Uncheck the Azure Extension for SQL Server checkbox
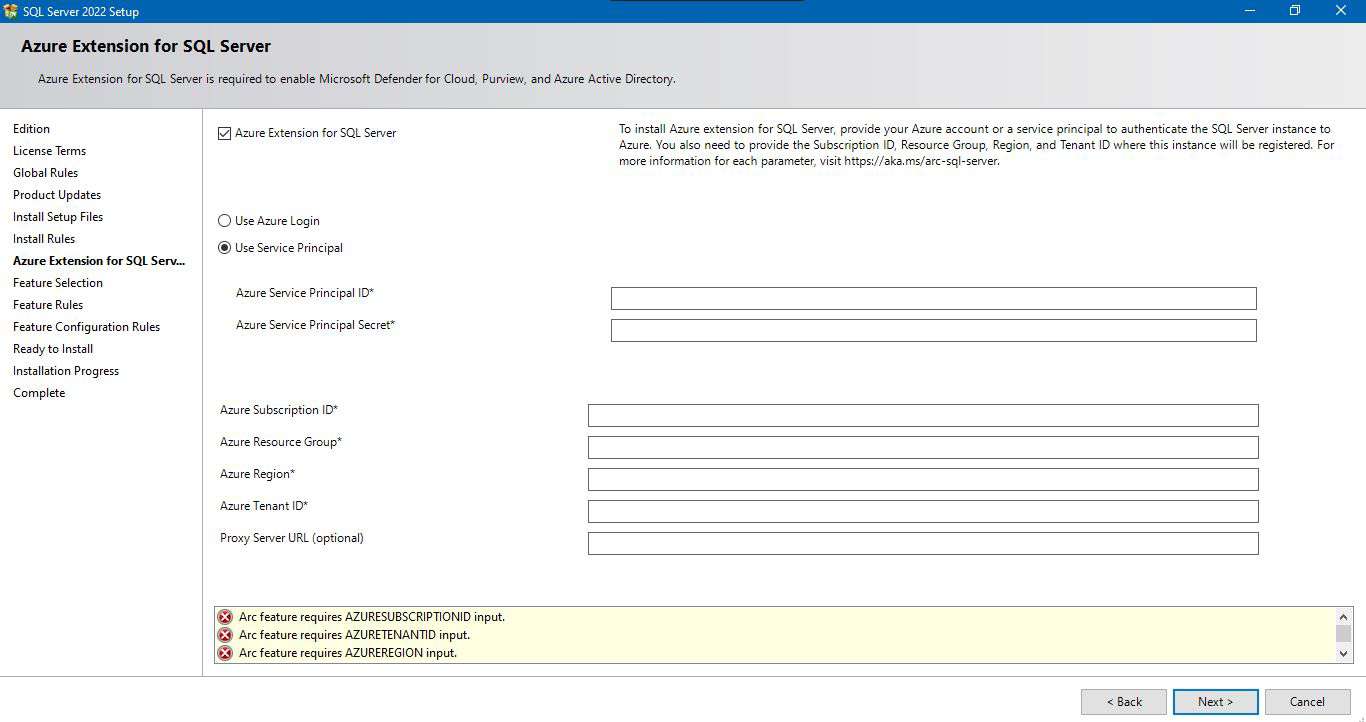 click(x=225, y=133)
